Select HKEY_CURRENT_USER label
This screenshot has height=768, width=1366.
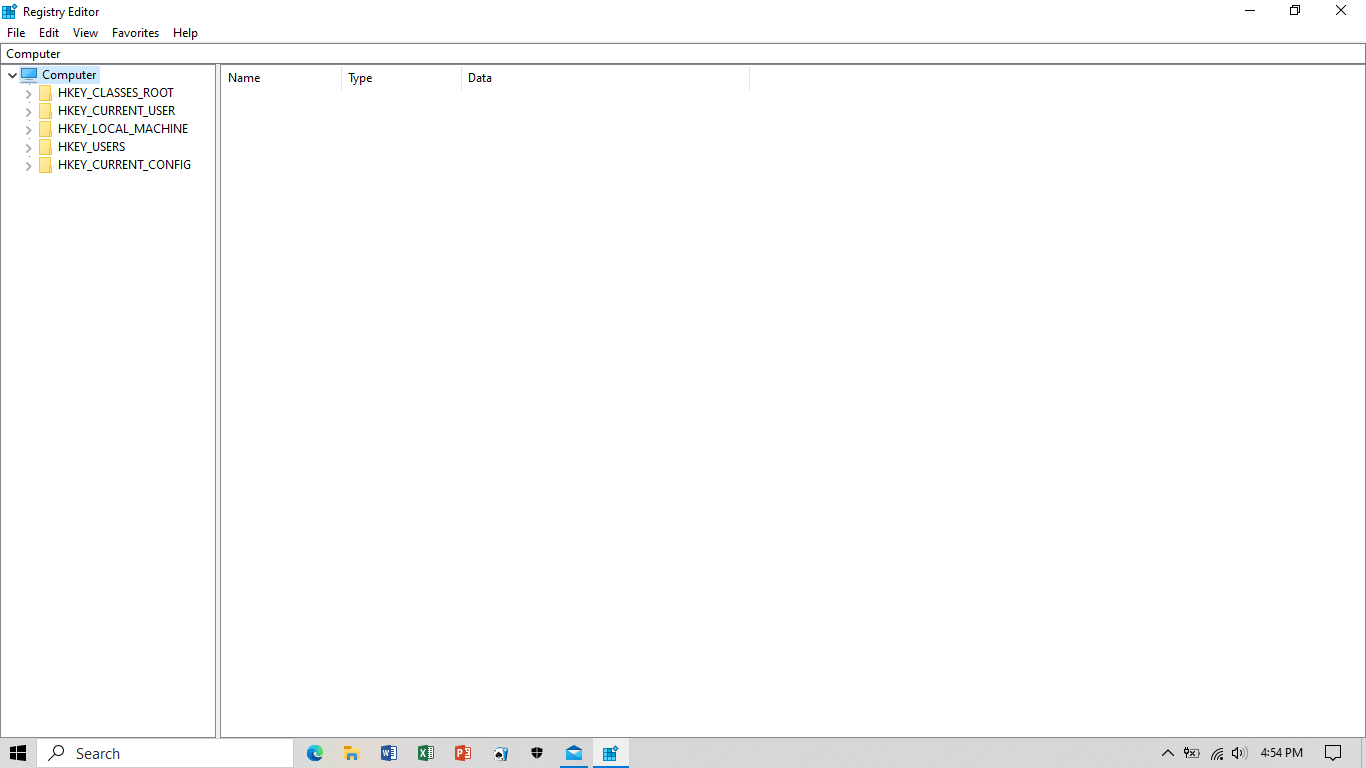[116, 111]
